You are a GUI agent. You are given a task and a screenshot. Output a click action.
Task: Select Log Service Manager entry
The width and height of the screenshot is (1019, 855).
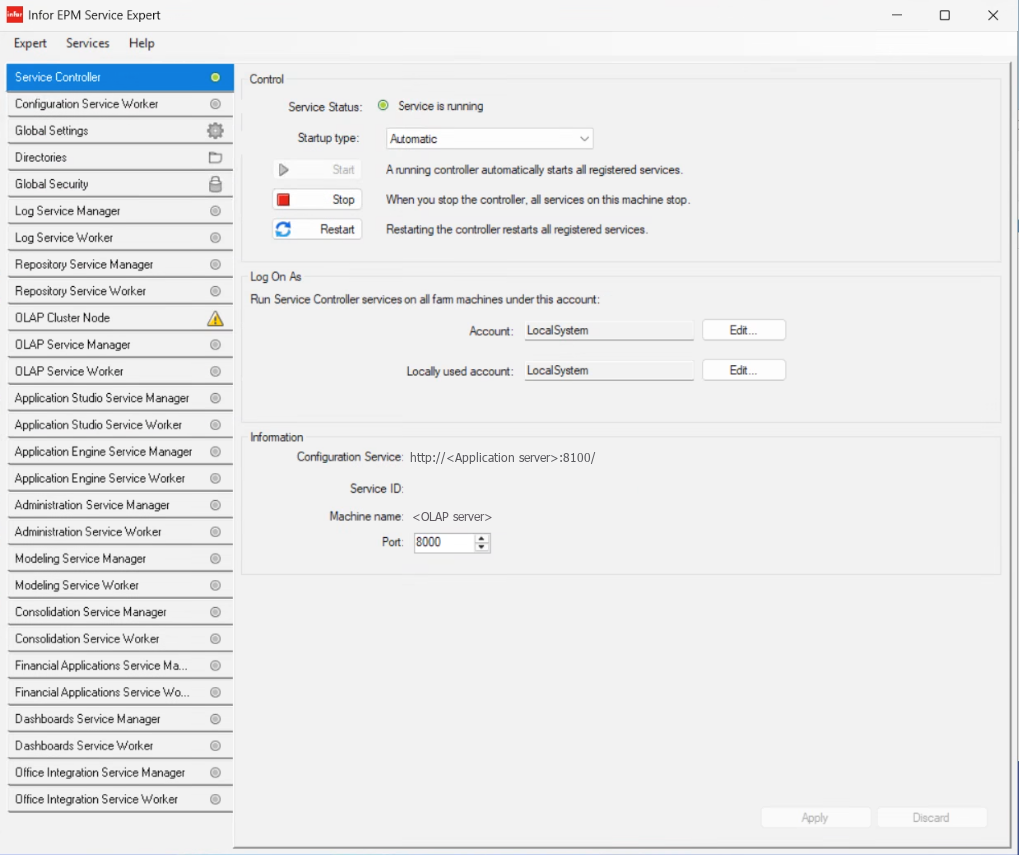120,211
